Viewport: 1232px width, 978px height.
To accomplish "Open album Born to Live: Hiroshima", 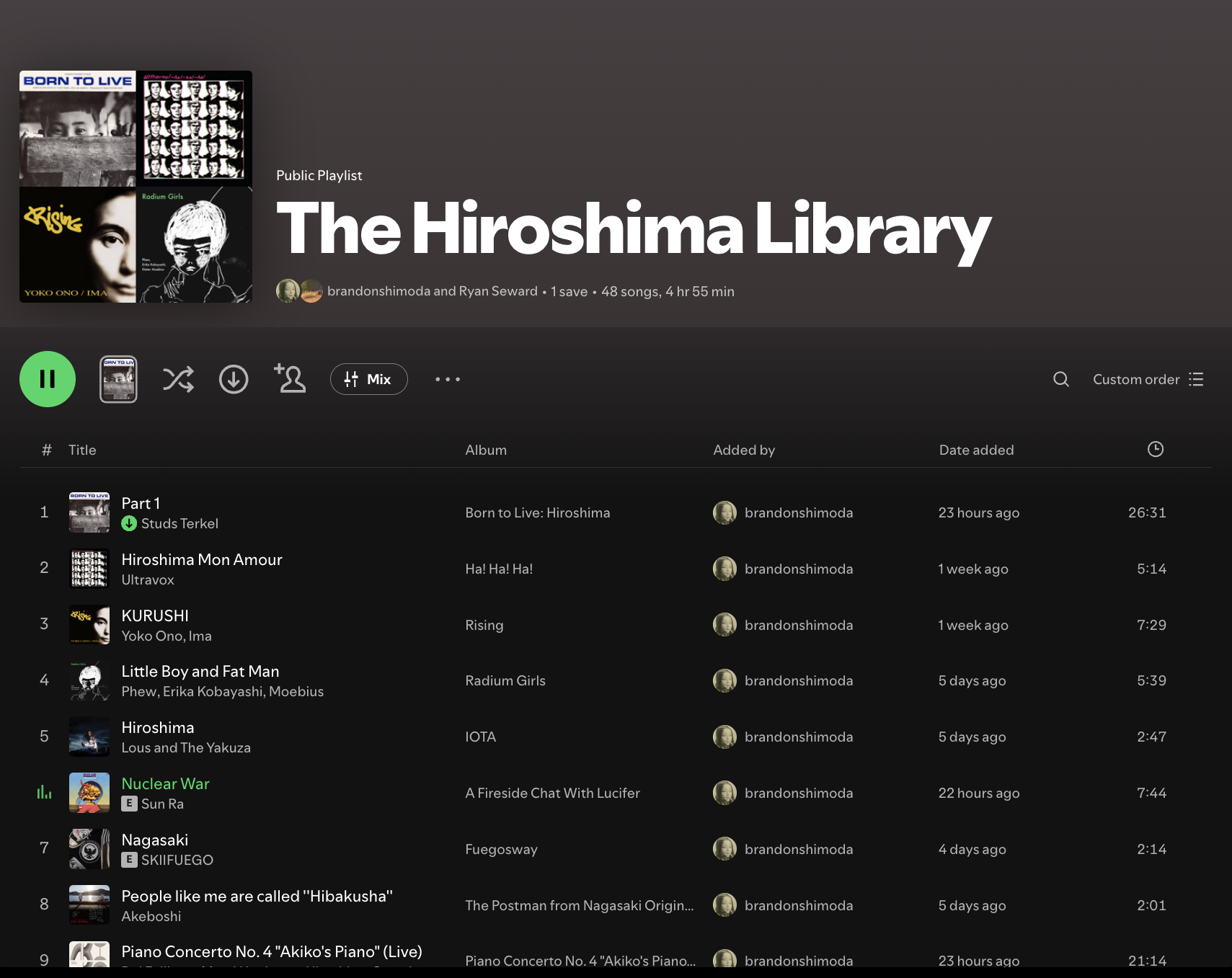I will [x=538, y=512].
